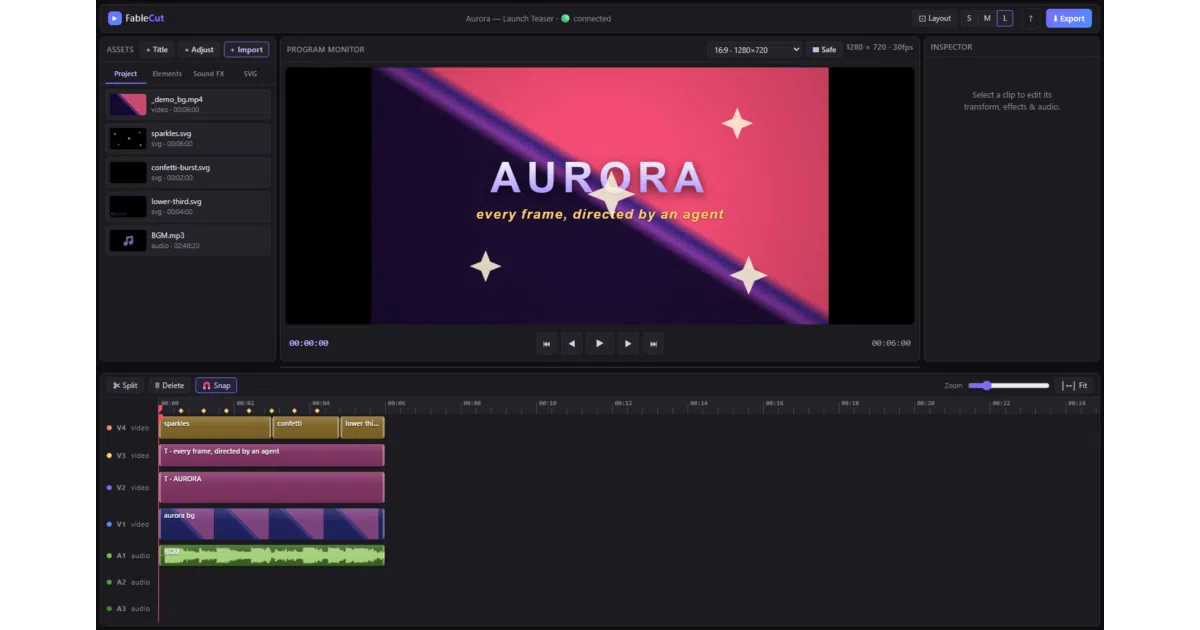This screenshot has width=1200, height=630.
Task: Open the Layout options
Action: point(935,18)
